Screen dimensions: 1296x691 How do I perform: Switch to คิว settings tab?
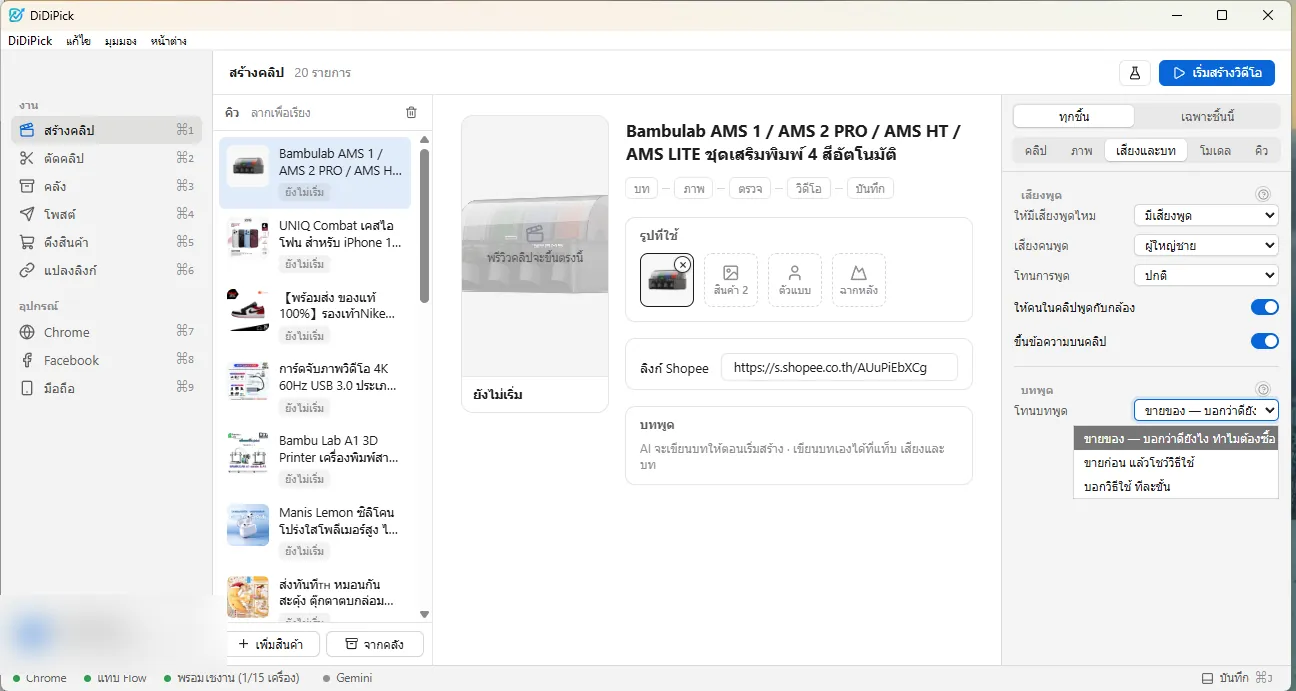point(1261,151)
